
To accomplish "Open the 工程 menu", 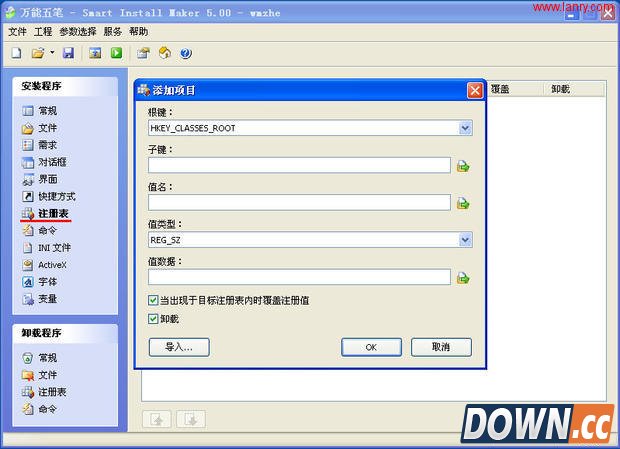I will click(43, 32).
